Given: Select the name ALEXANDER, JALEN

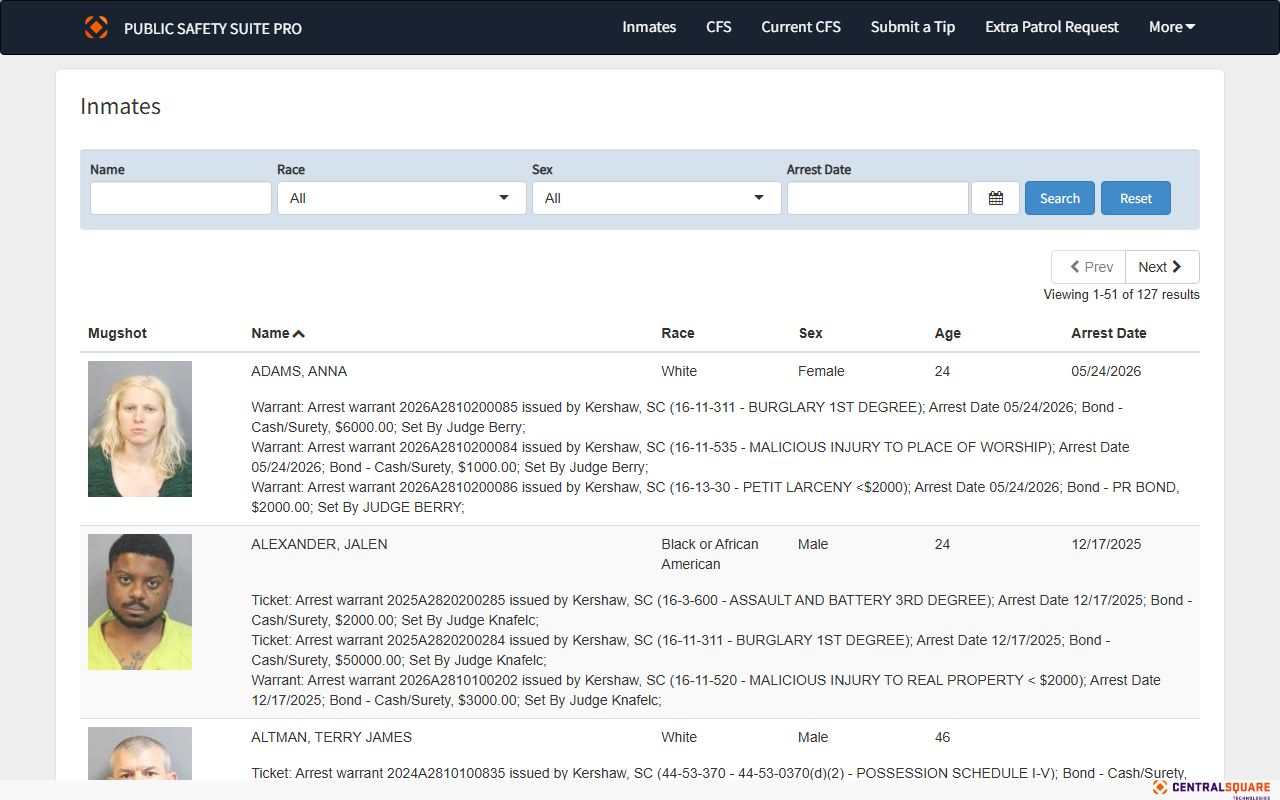Looking at the screenshot, I should click(x=319, y=544).
